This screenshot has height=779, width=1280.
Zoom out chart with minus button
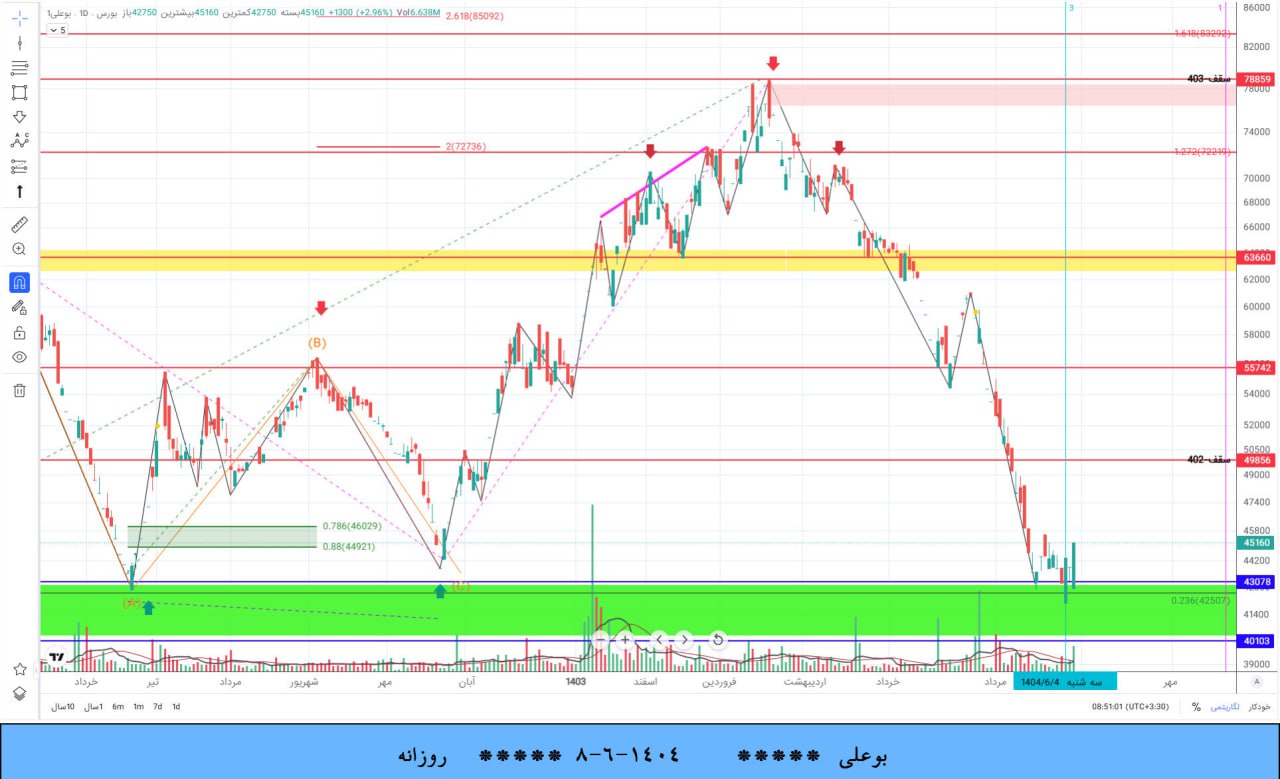tap(600, 639)
